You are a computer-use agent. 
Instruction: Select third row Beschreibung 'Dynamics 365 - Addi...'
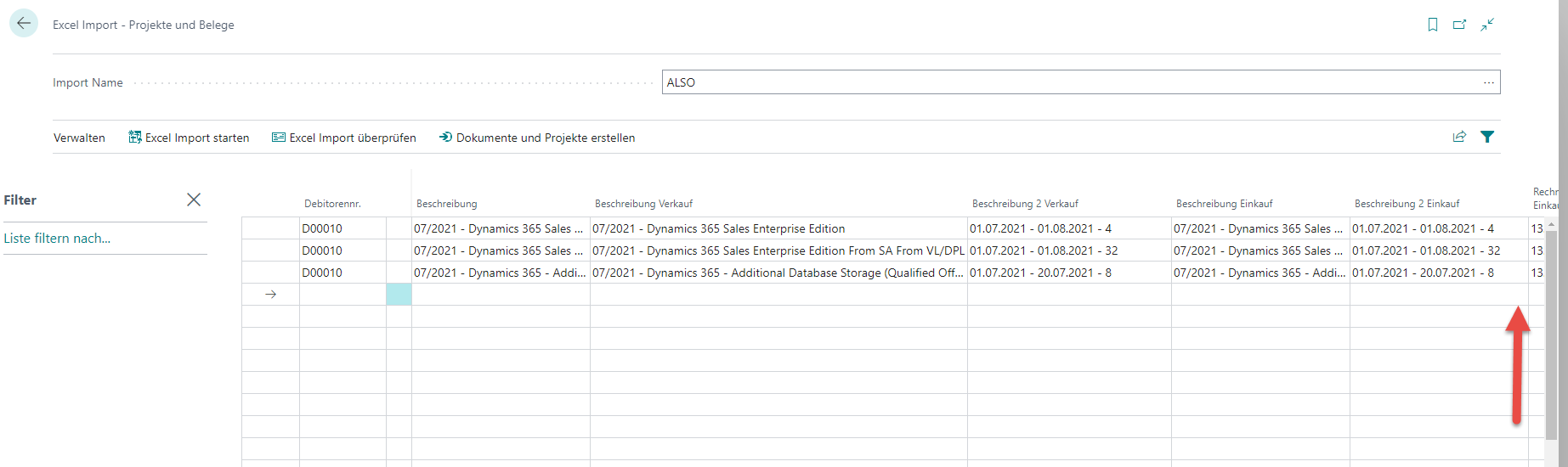tap(501, 273)
